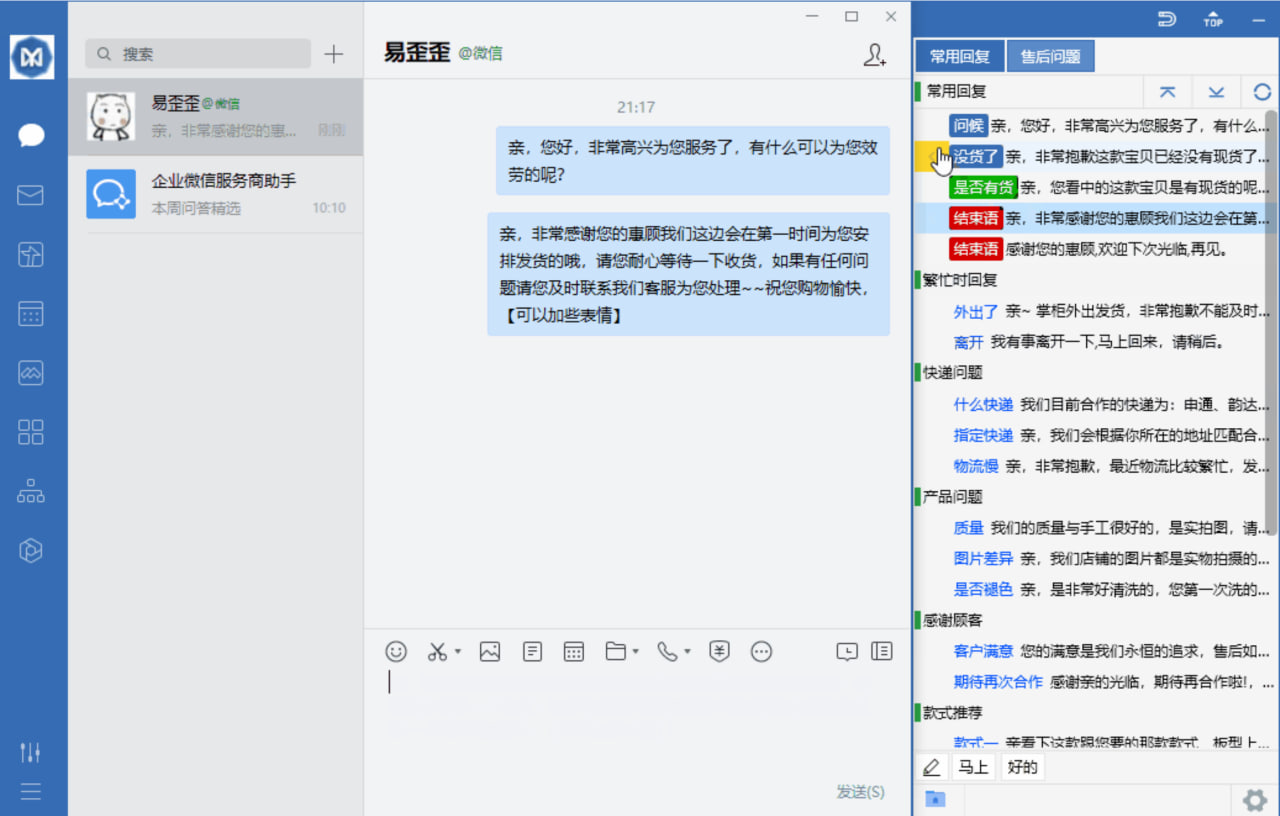Open the sliders settings icon in sidebar
Image resolution: width=1280 pixels, height=816 pixels.
[x=31, y=752]
